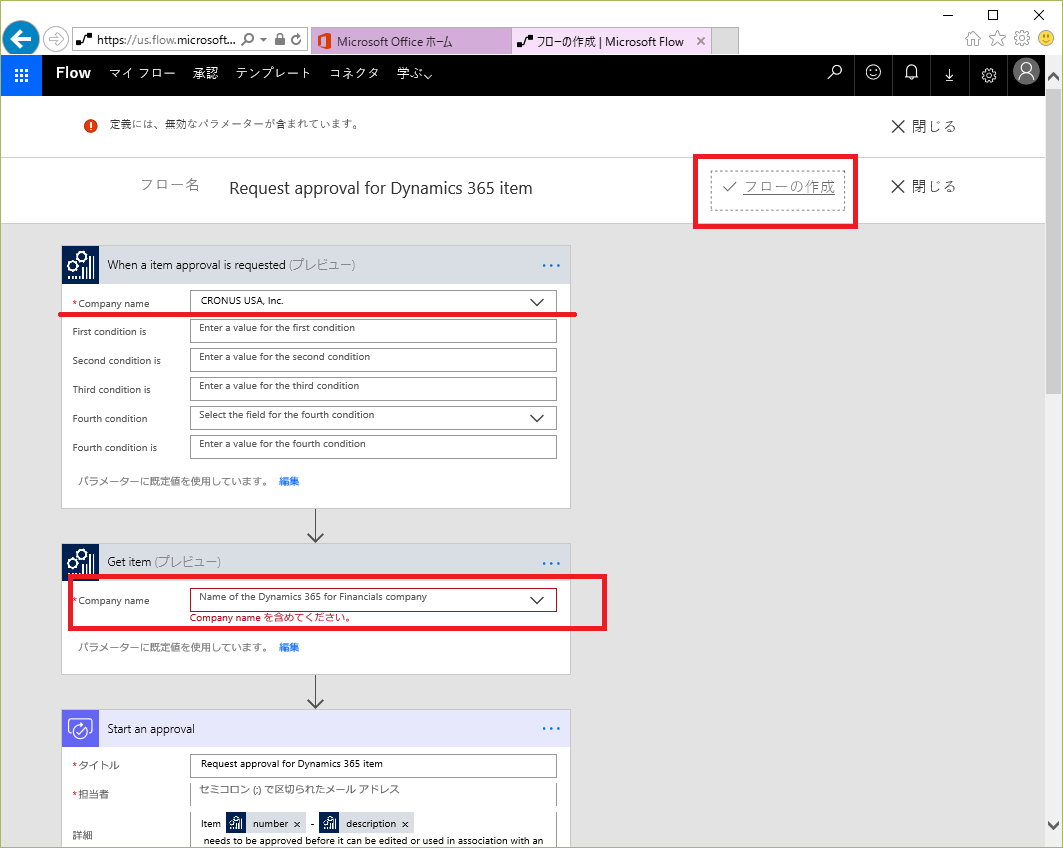This screenshot has height=848, width=1063.
Task: Open the browser home icon
Action: pyautogui.click(x=973, y=39)
